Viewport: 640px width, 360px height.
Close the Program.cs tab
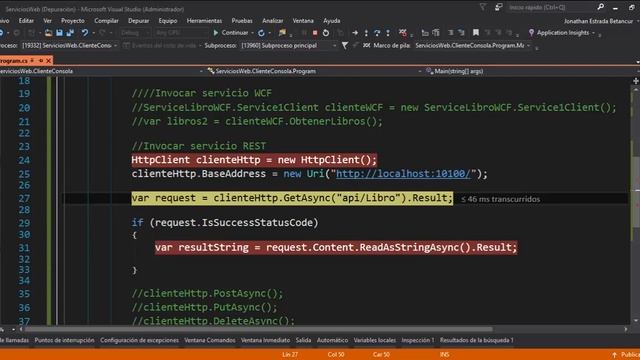[x=49, y=60]
